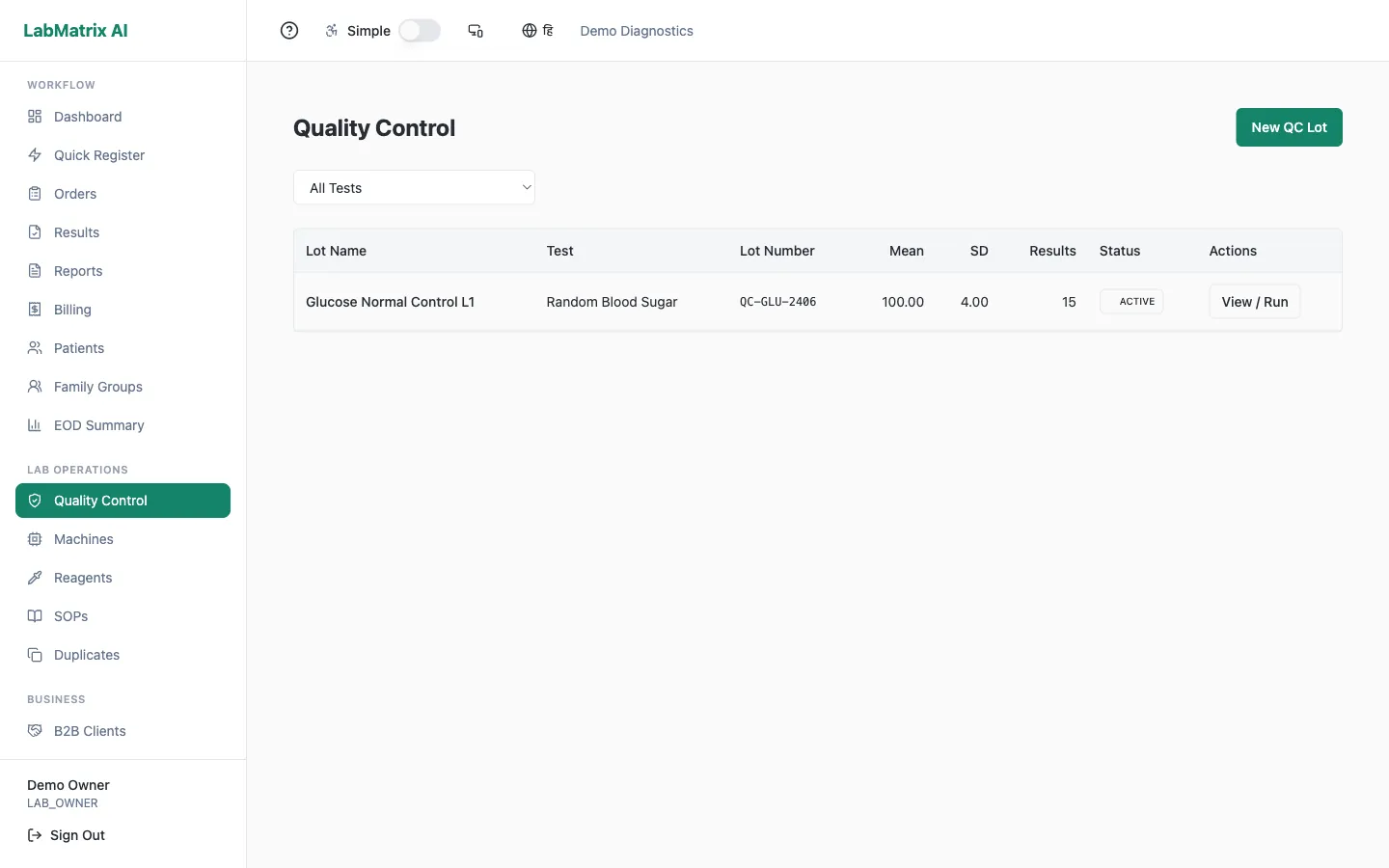Click the Duplicates copy icon
Viewport: 1389px width, 868px height.
pyautogui.click(x=35, y=655)
